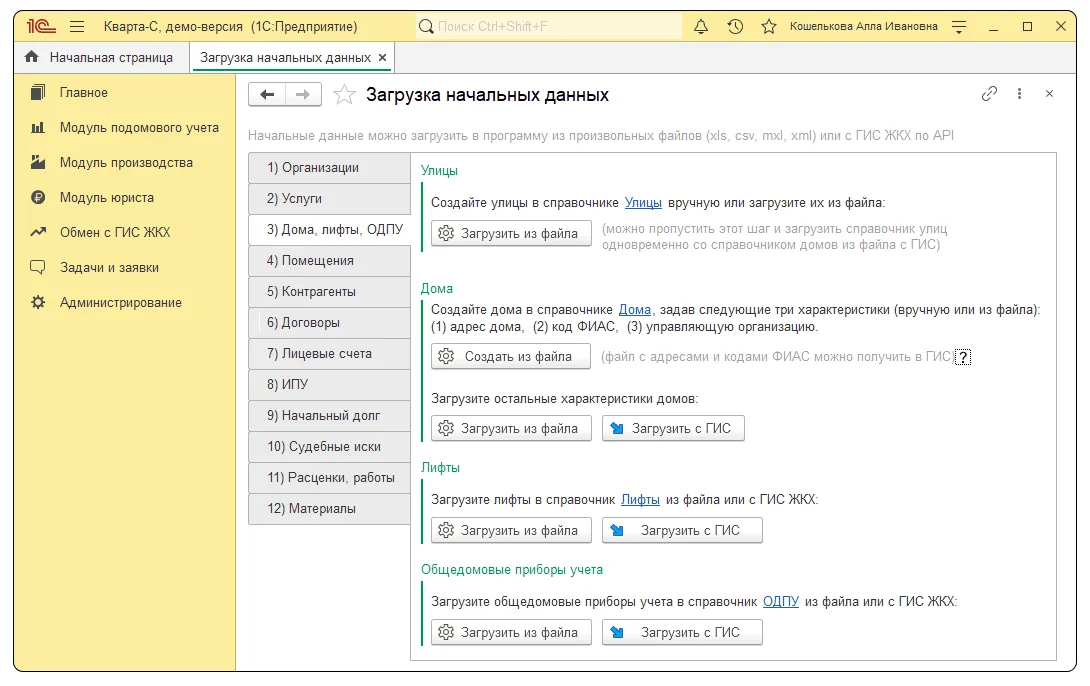Open the Лифты reference link

[640, 500]
